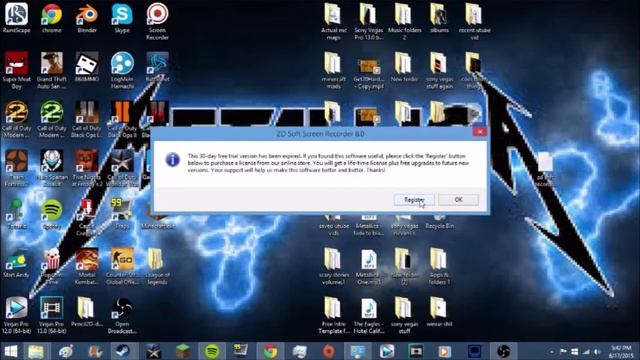Select the recent utube vid folder
This screenshot has width=640, height=360.
click(x=474, y=21)
